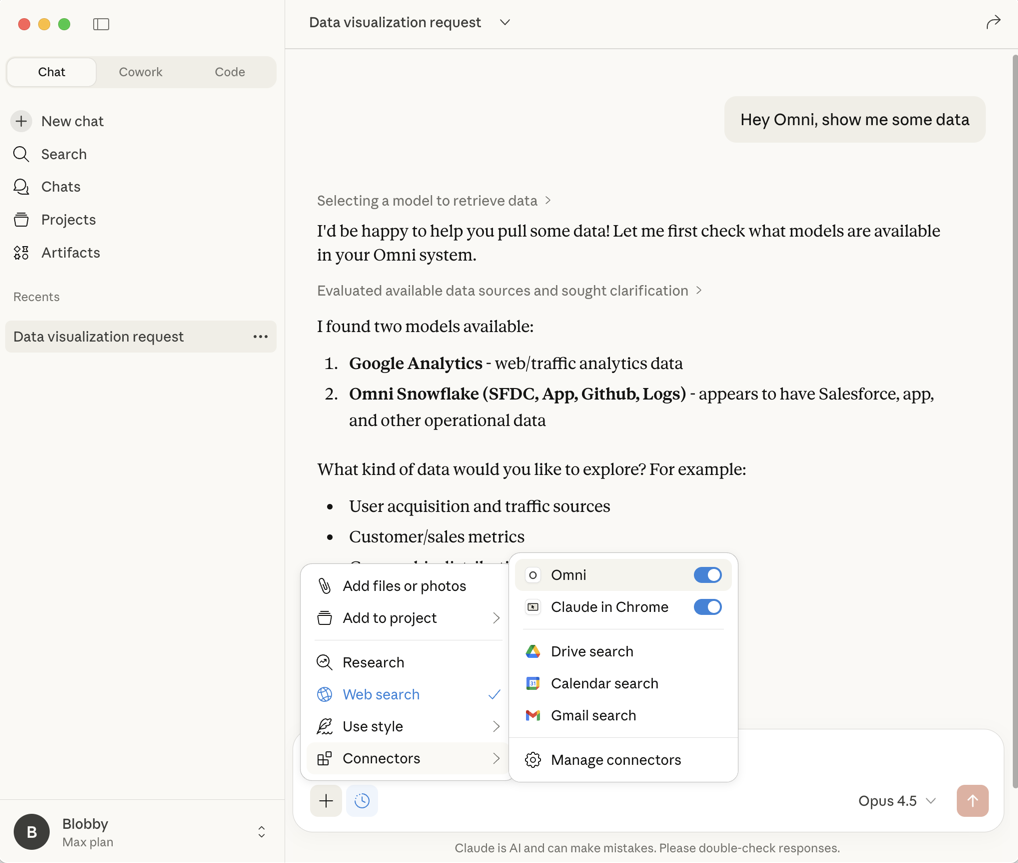This screenshot has height=863, width=1018.
Task: Open the chat title dropdown chevron
Action: 504,23
